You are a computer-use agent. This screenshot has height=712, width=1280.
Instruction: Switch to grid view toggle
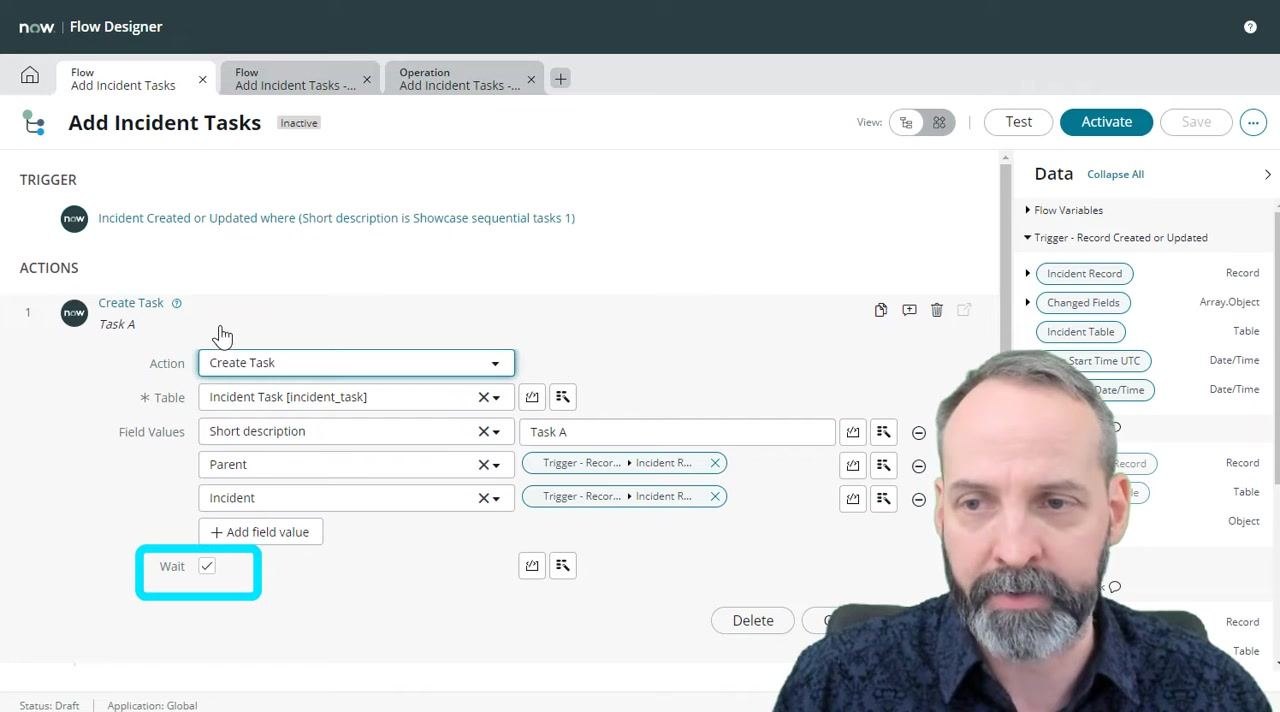click(939, 122)
